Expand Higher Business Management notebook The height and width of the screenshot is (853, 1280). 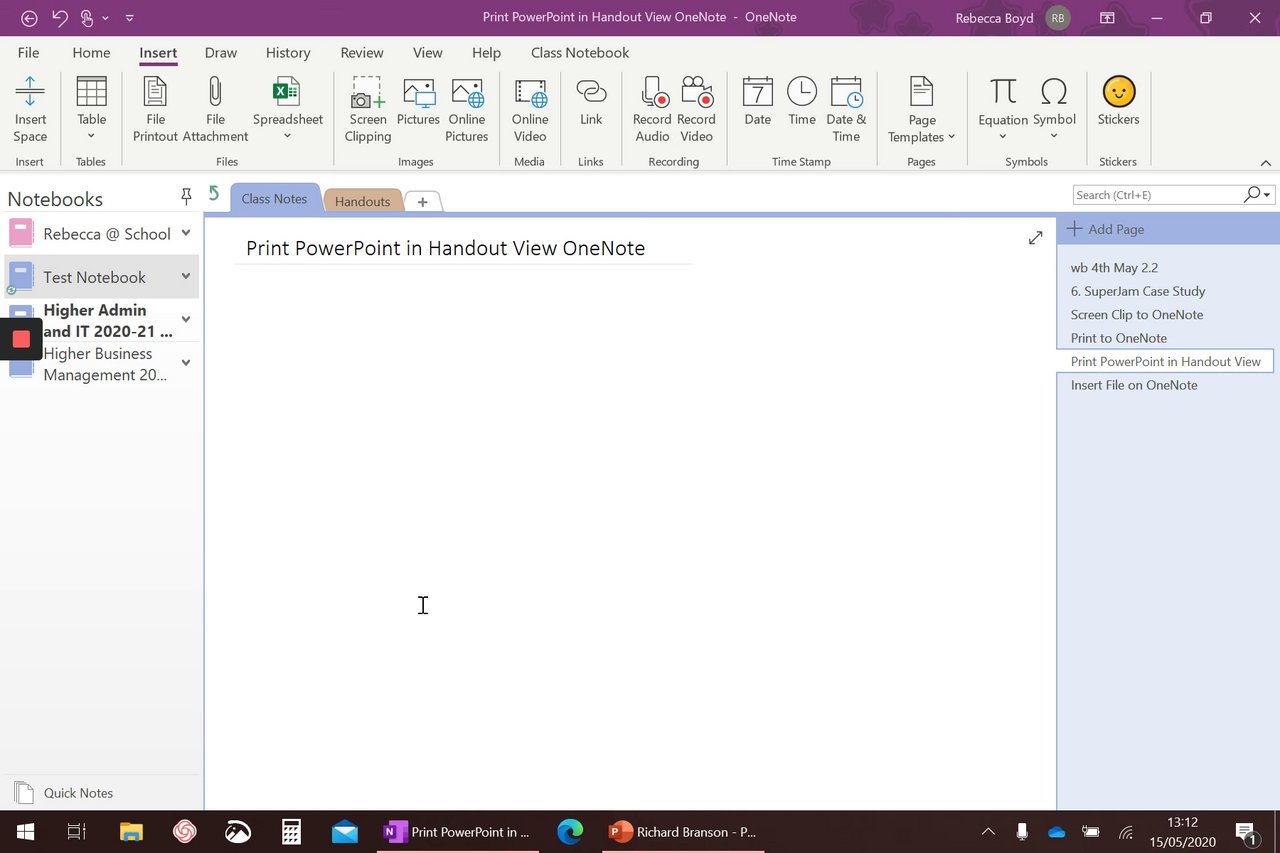[186, 363]
